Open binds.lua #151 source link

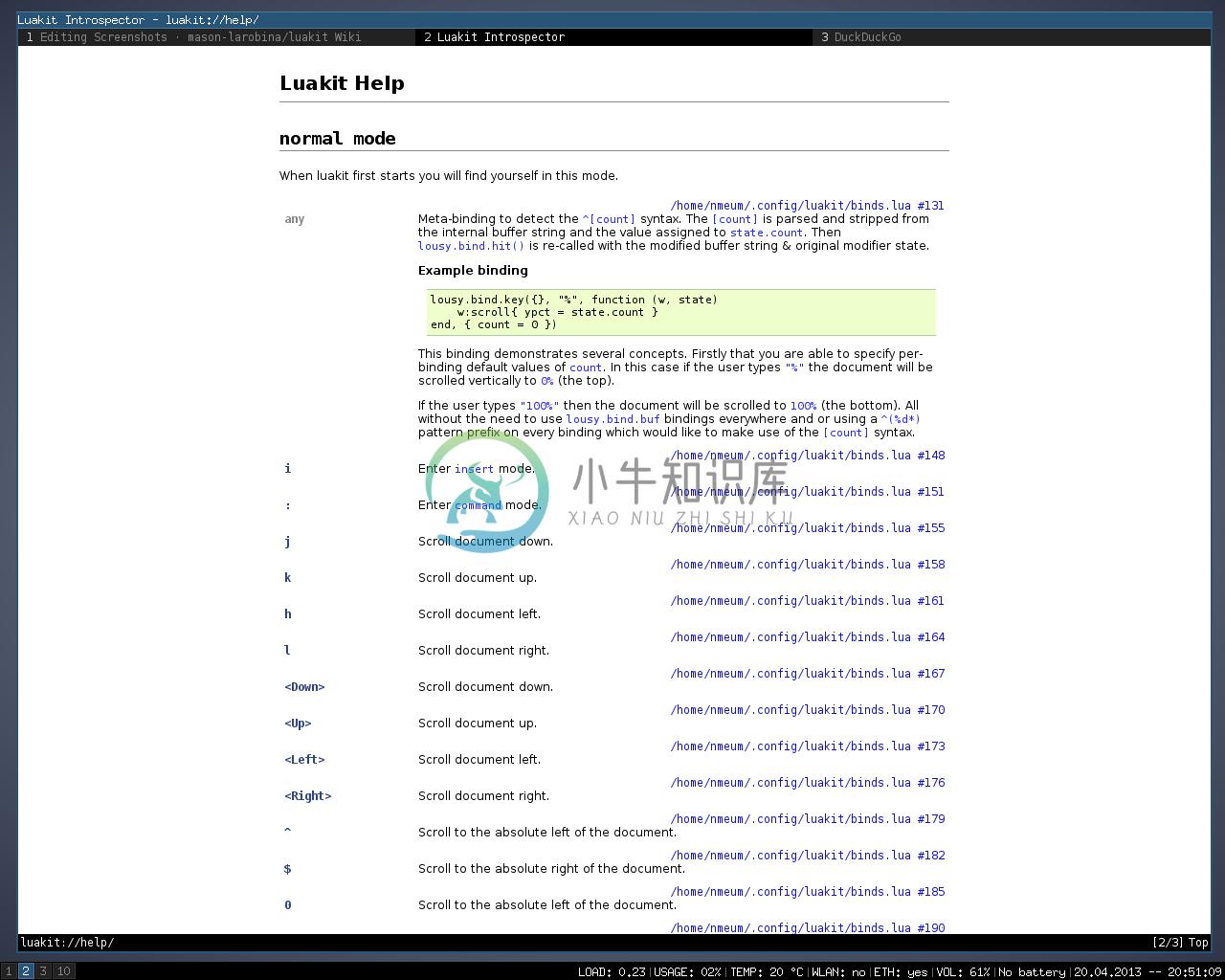coord(808,492)
